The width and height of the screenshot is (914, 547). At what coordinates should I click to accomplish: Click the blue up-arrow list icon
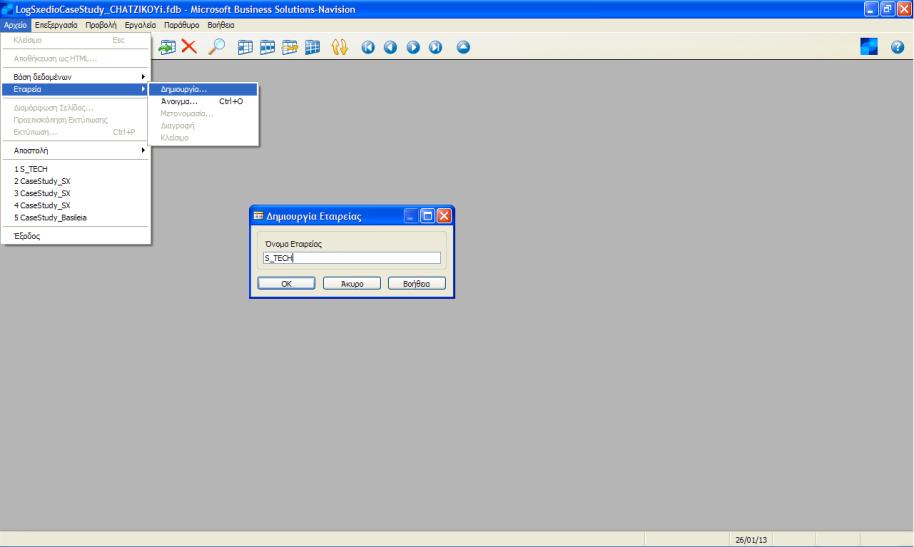tap(463, 47)
